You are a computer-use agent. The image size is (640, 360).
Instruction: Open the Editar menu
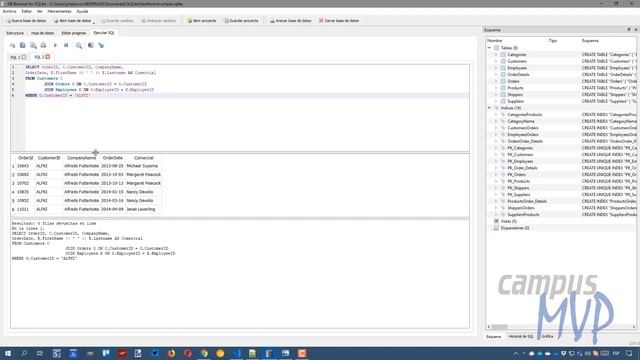(x=27, y=11)
